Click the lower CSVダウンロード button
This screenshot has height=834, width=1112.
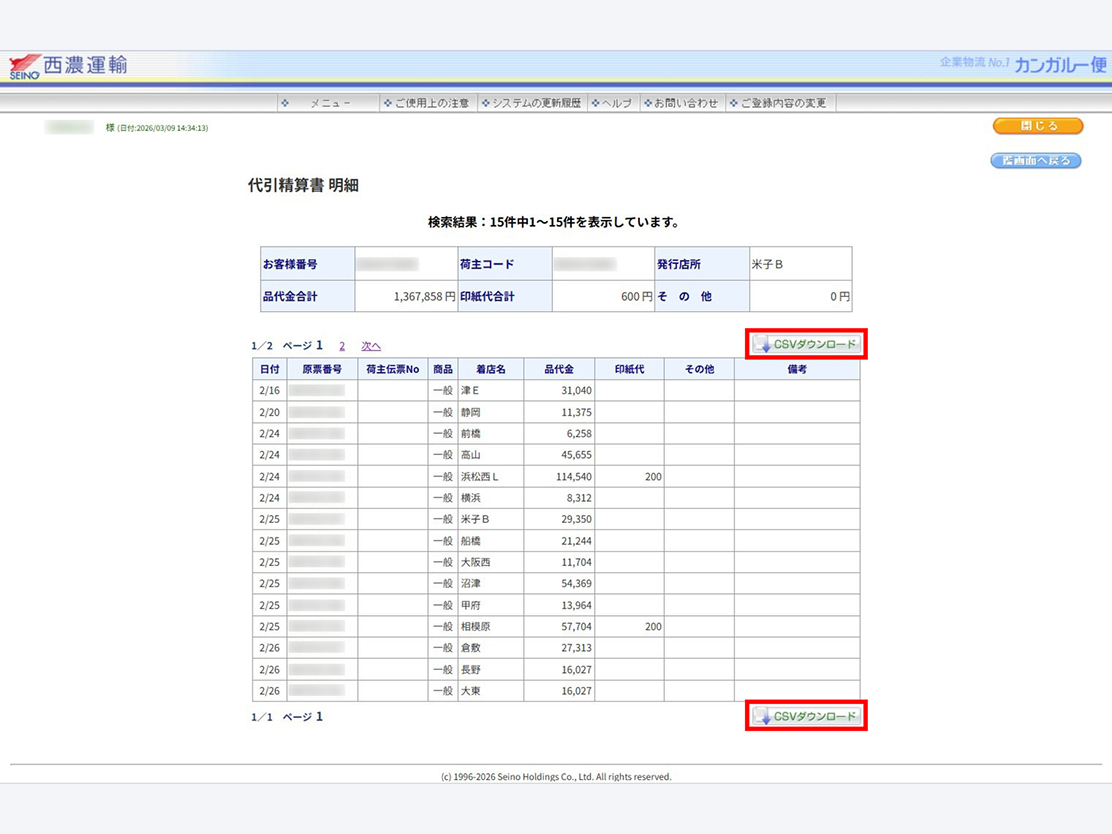(x=806, y=716)
